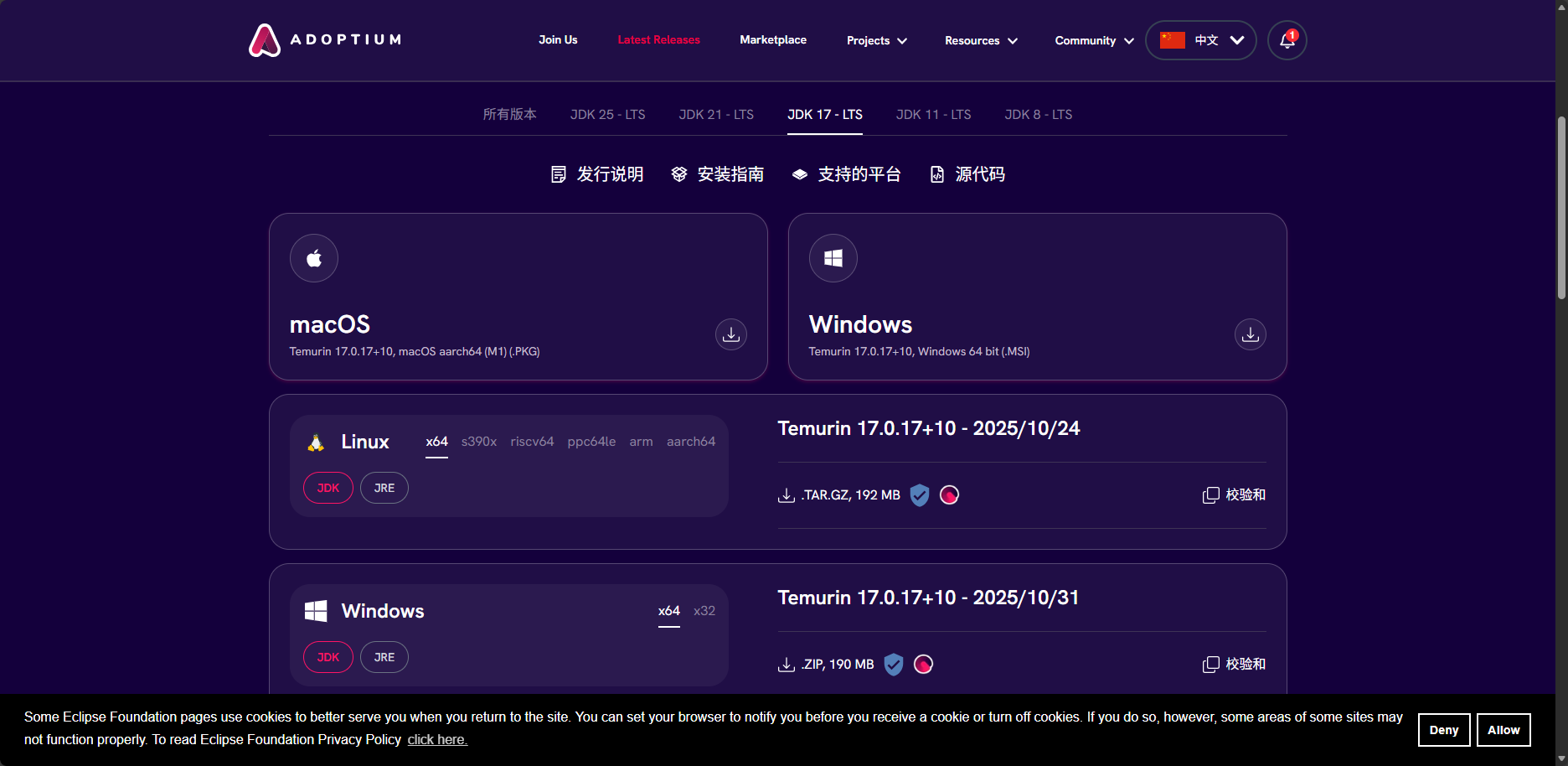
Task: Open Marketplace in navigation
Action: pos(773,39)
